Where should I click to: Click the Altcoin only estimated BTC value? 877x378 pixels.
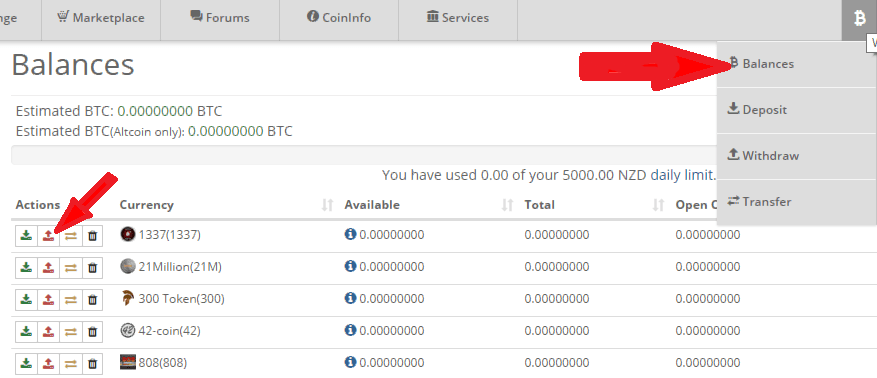[225, 131]
